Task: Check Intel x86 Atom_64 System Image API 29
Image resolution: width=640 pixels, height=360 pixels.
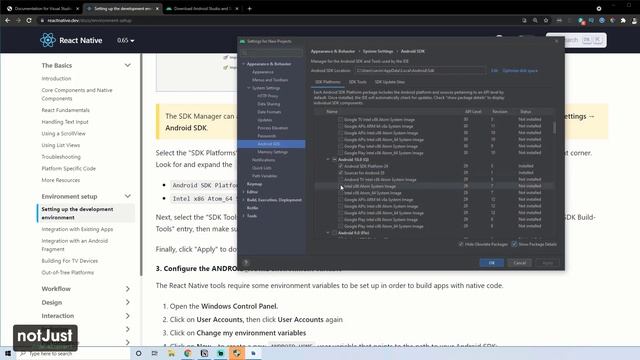Action: click(x=341, y=193)
